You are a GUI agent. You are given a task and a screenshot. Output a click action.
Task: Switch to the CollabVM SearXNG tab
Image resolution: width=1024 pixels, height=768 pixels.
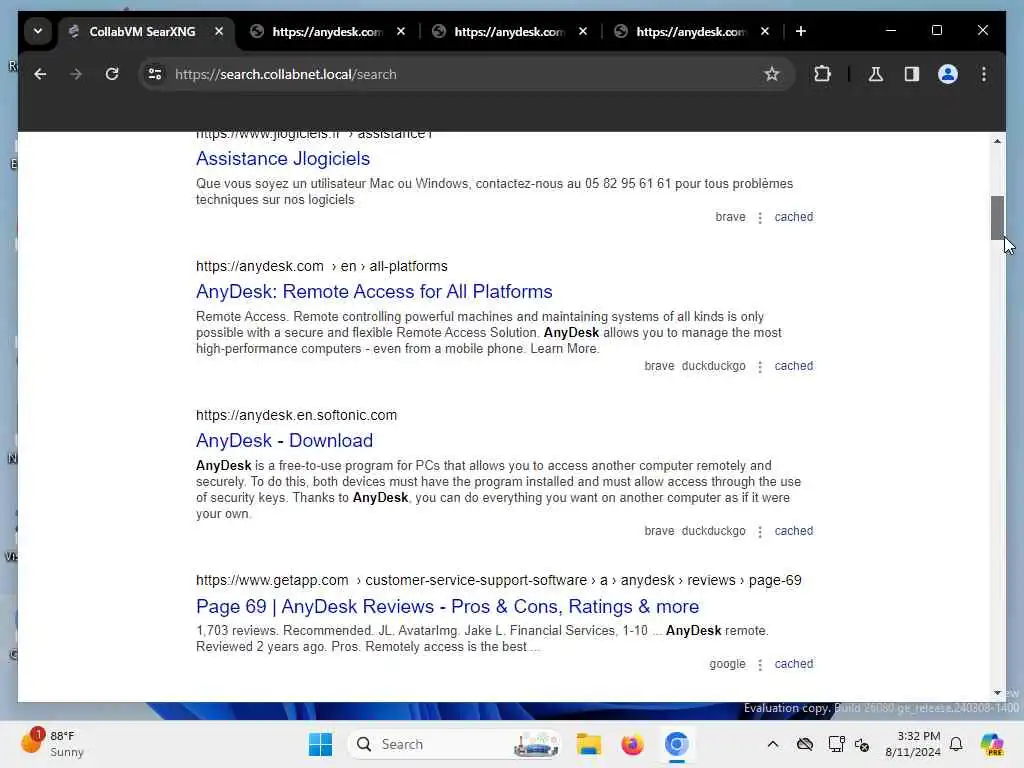tap(142, 31)
